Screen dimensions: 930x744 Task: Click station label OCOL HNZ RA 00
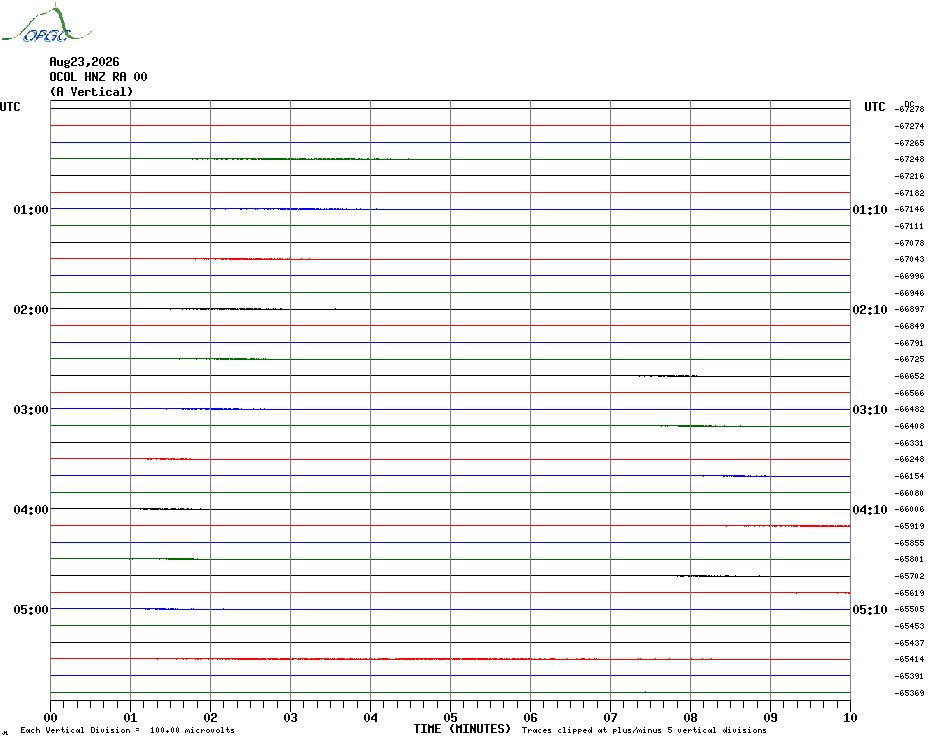point(98,77)
